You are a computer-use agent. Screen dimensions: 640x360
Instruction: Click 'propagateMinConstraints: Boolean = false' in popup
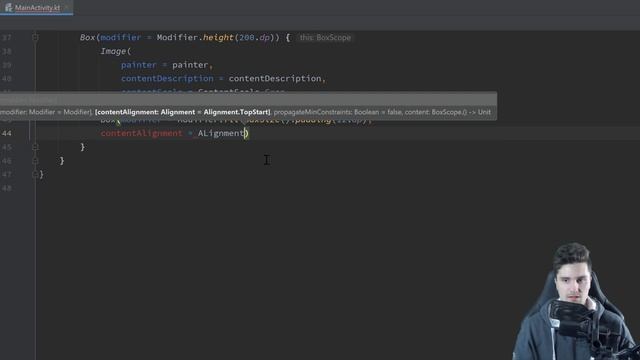point(337,112)
